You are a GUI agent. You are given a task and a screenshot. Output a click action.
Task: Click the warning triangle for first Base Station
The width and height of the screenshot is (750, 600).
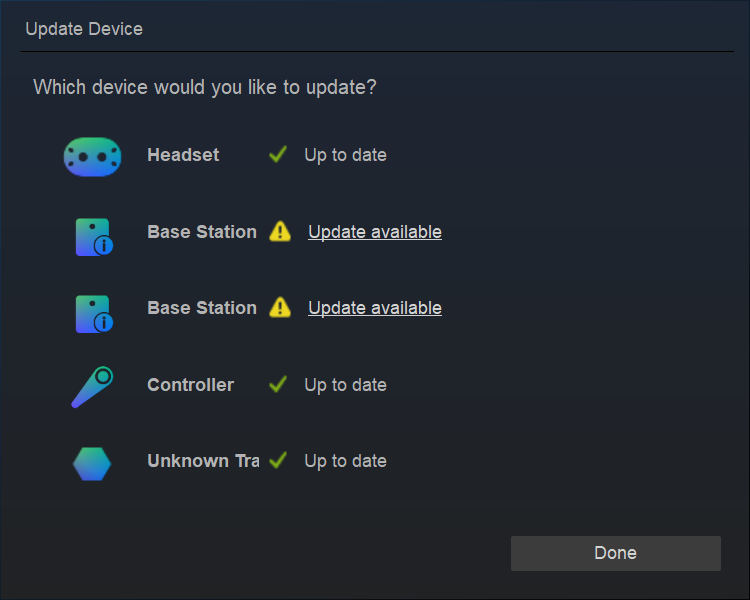[280, 232]
